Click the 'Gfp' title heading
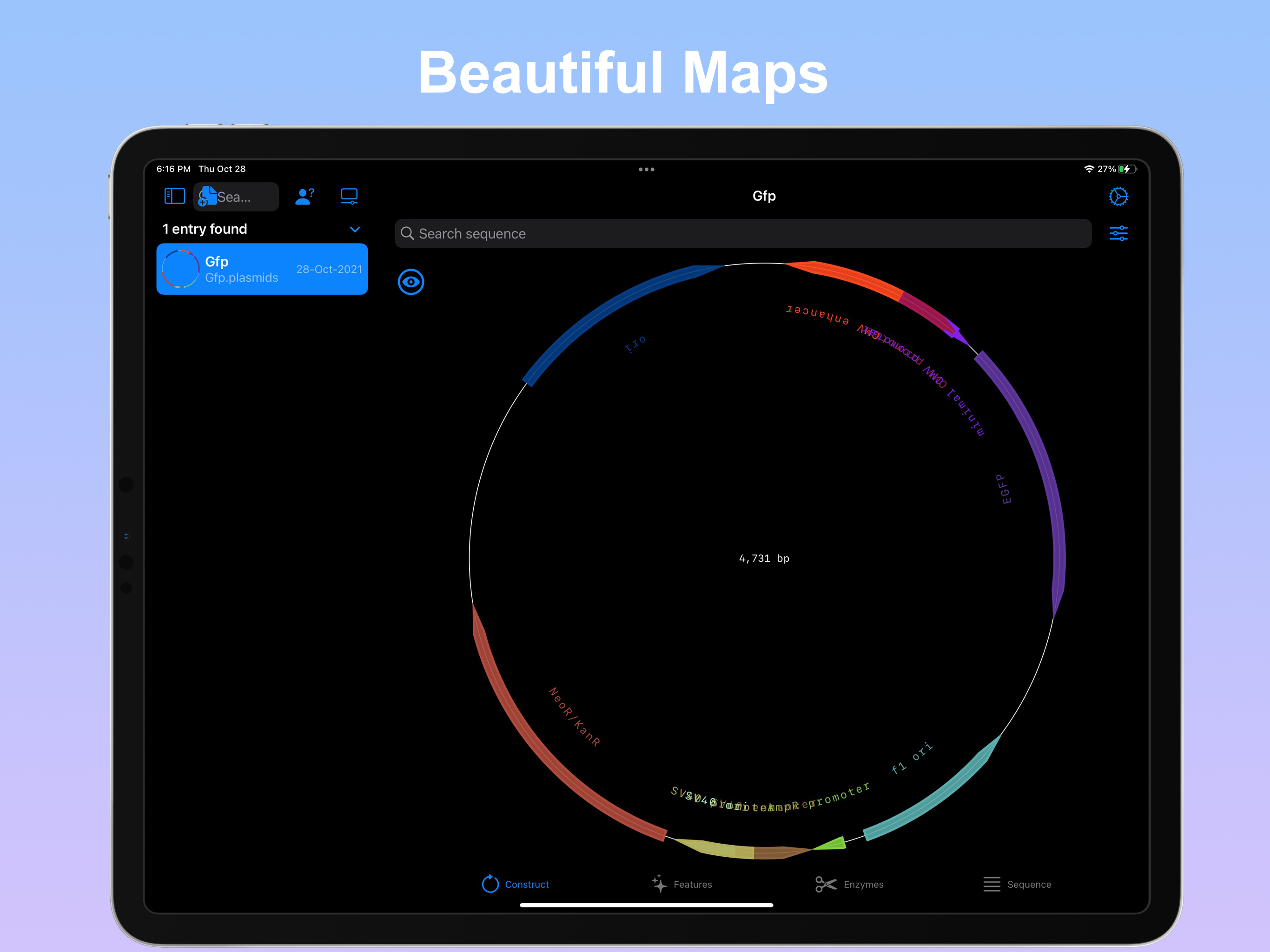Screen dimensions: 1270x952 point(764,196)
